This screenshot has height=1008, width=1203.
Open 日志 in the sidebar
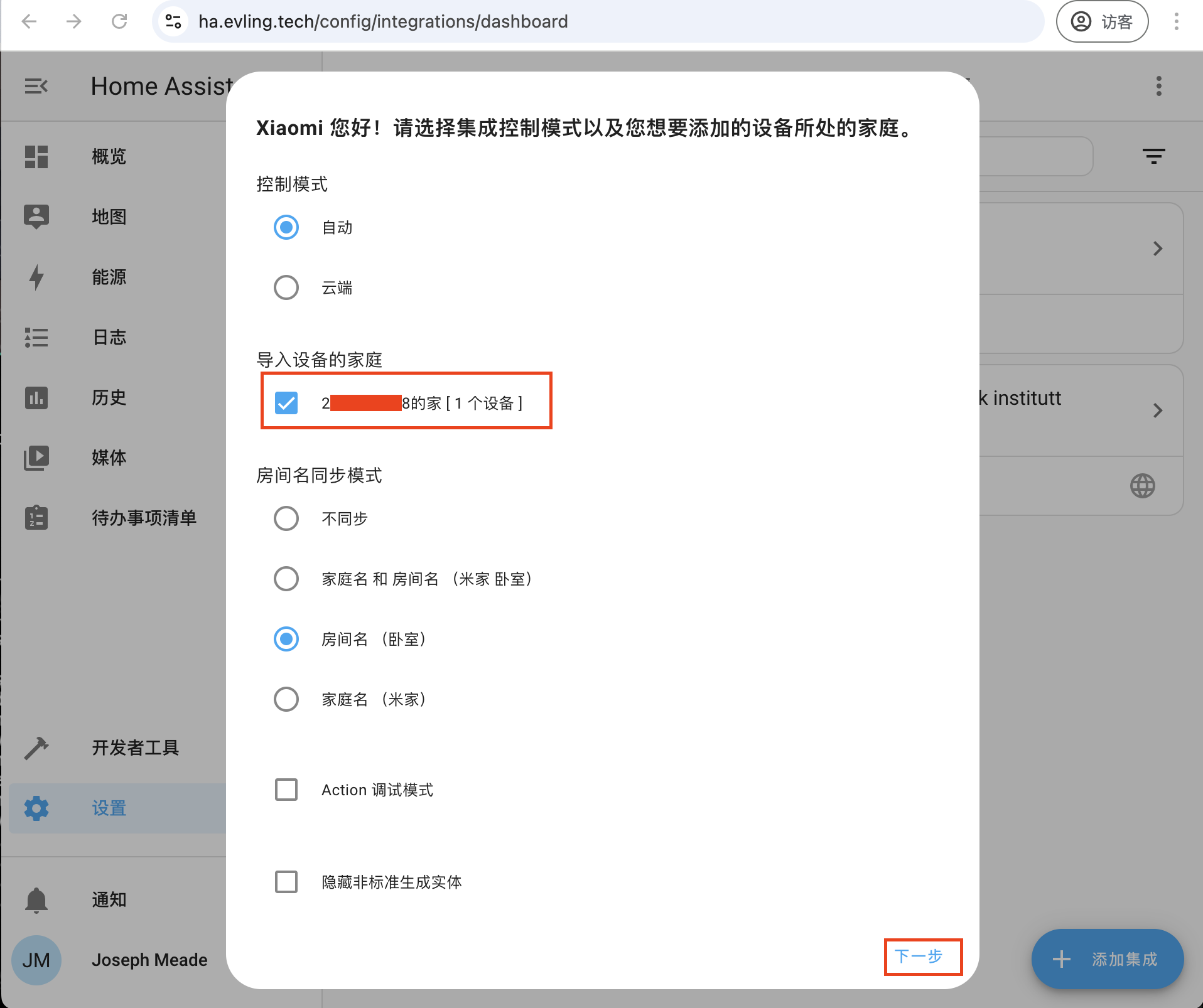click(x=109, y=338)
